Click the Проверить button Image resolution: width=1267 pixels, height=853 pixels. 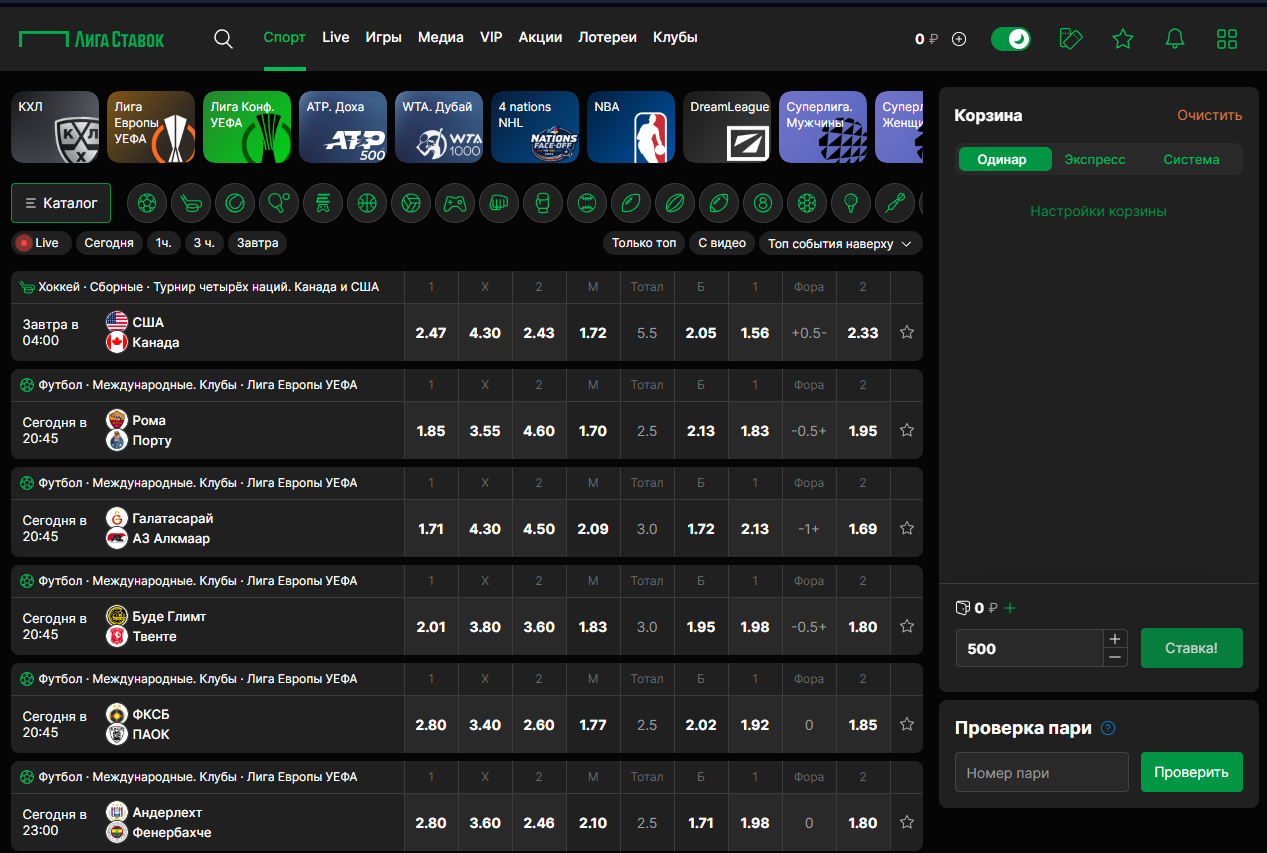pyautogui.click(x=1192, y=772)
